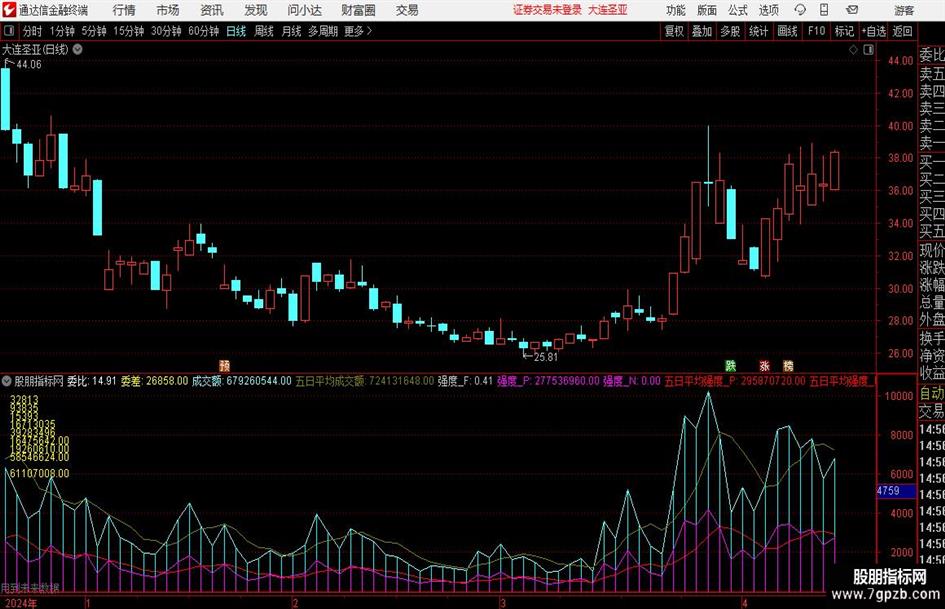Image resolution: width=945 pixels, height=609 pixels.
Task: Click the 强度_F: 0.41 value
Action: (465, 381)
